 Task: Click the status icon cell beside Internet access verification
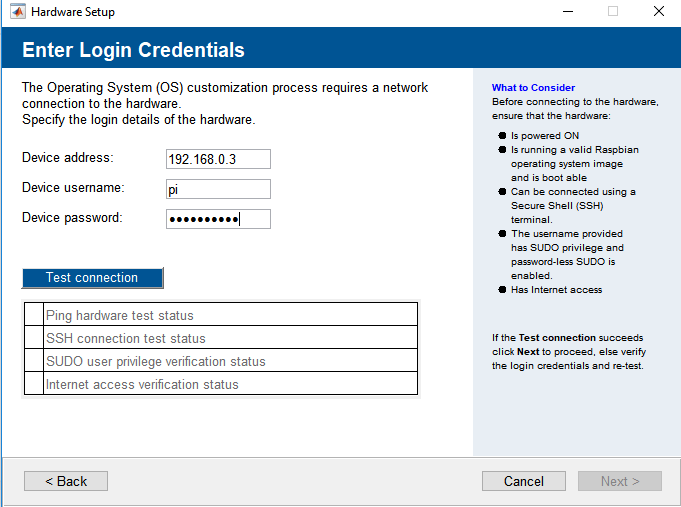(x=33, y=384)
